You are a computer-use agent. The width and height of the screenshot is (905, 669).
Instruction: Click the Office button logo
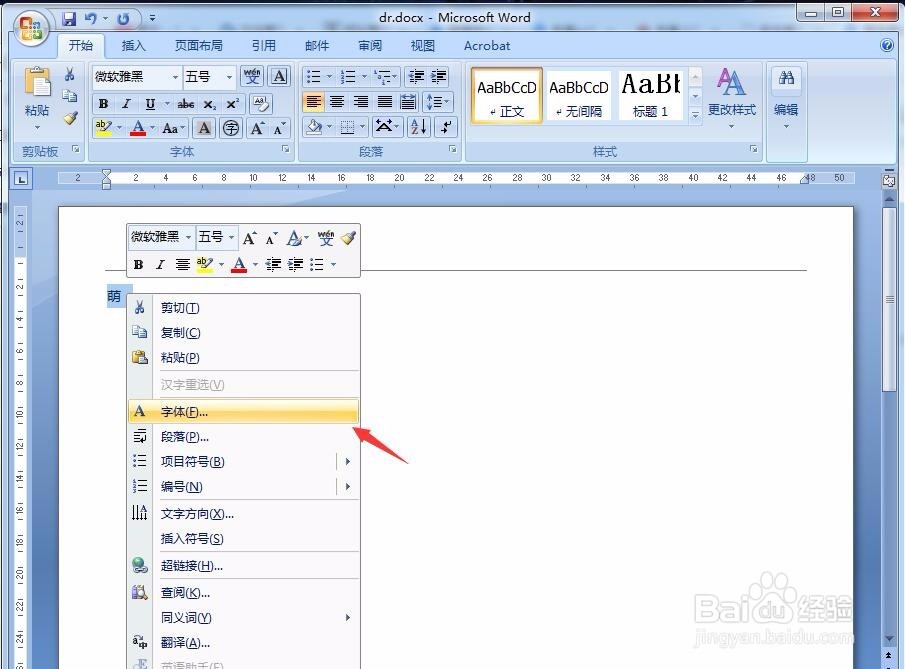tap(31, 27)
